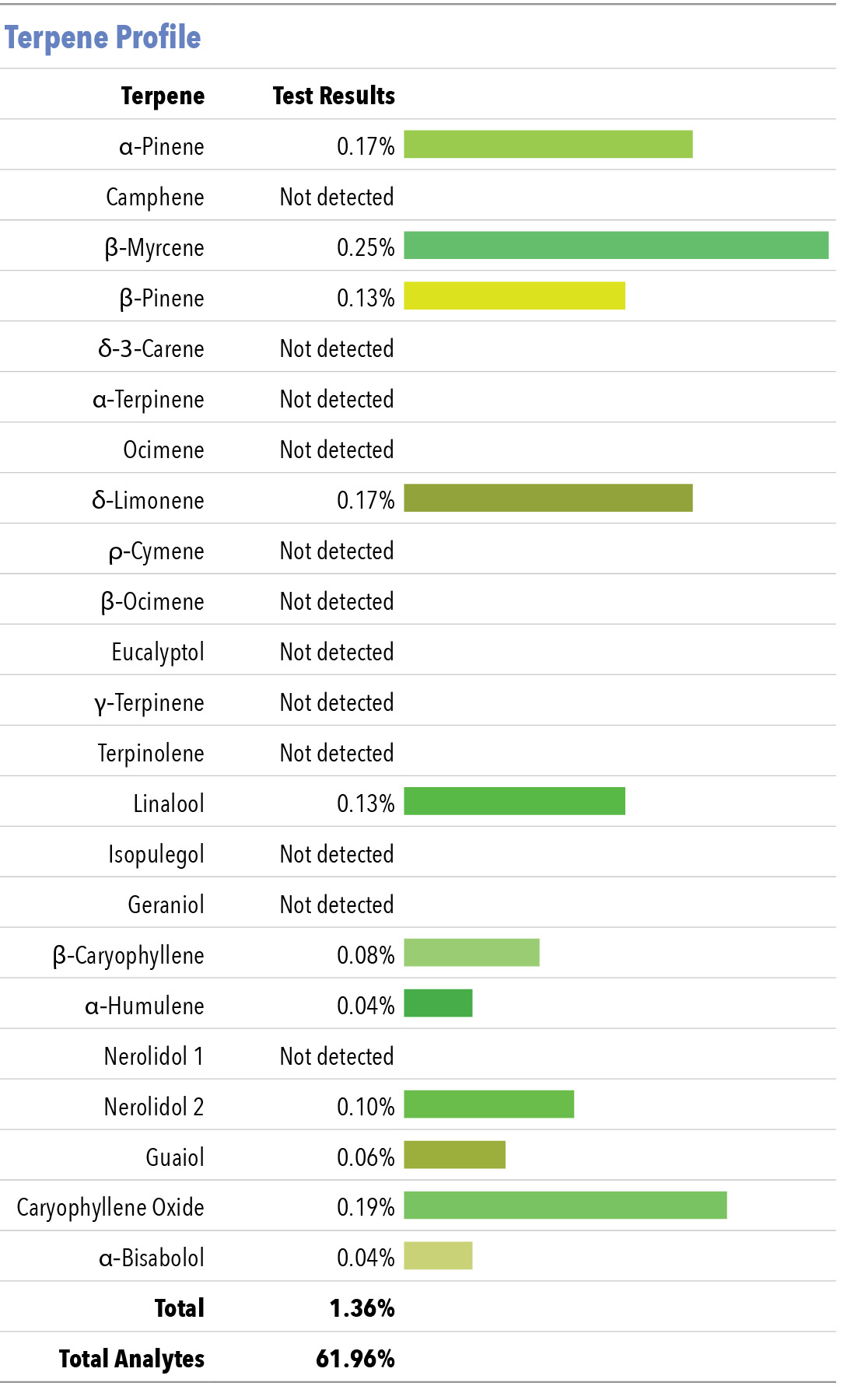
Task: Click Eucalyptol Not detected result
Action: pos(337,652)
